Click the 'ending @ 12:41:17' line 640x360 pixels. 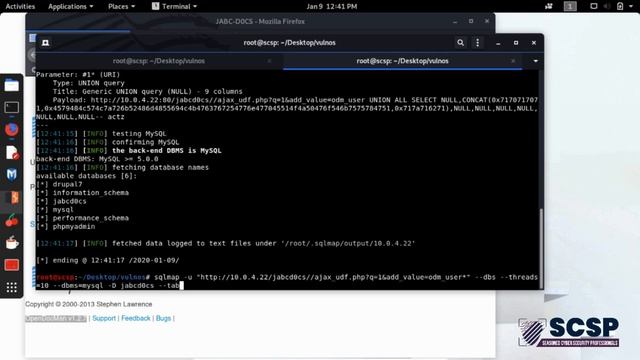[108, 260]
